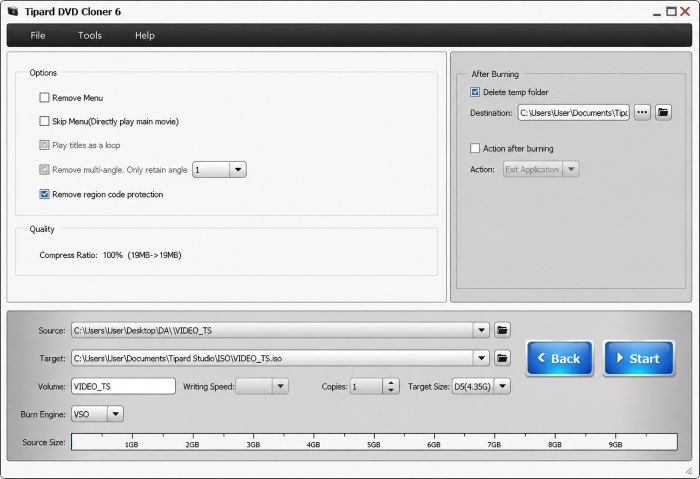
Task: Maximize the Tipard DVD Cloner window
Action: (x=671, y=11)
